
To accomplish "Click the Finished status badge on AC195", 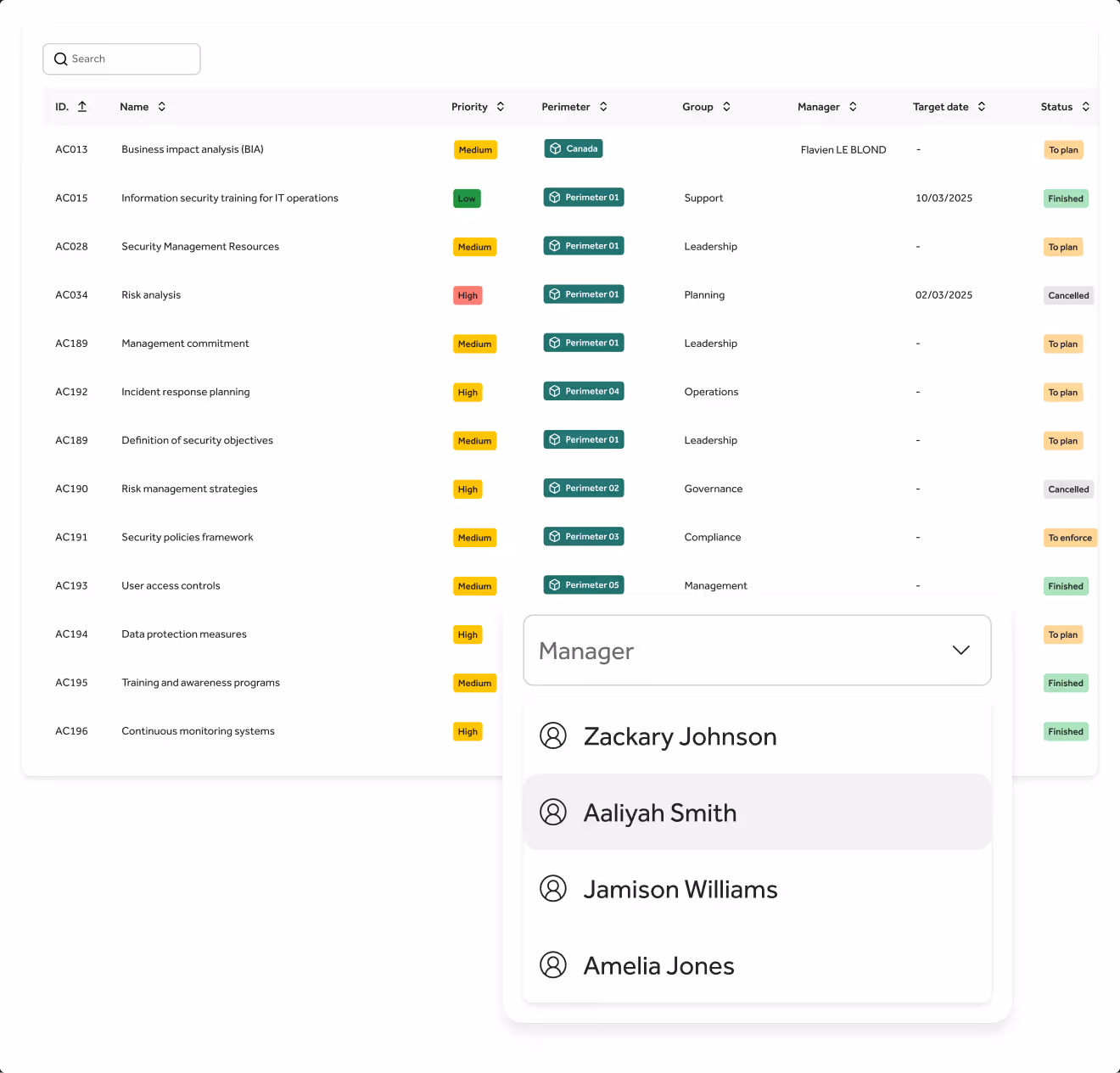I will [x=1065, y=683].
